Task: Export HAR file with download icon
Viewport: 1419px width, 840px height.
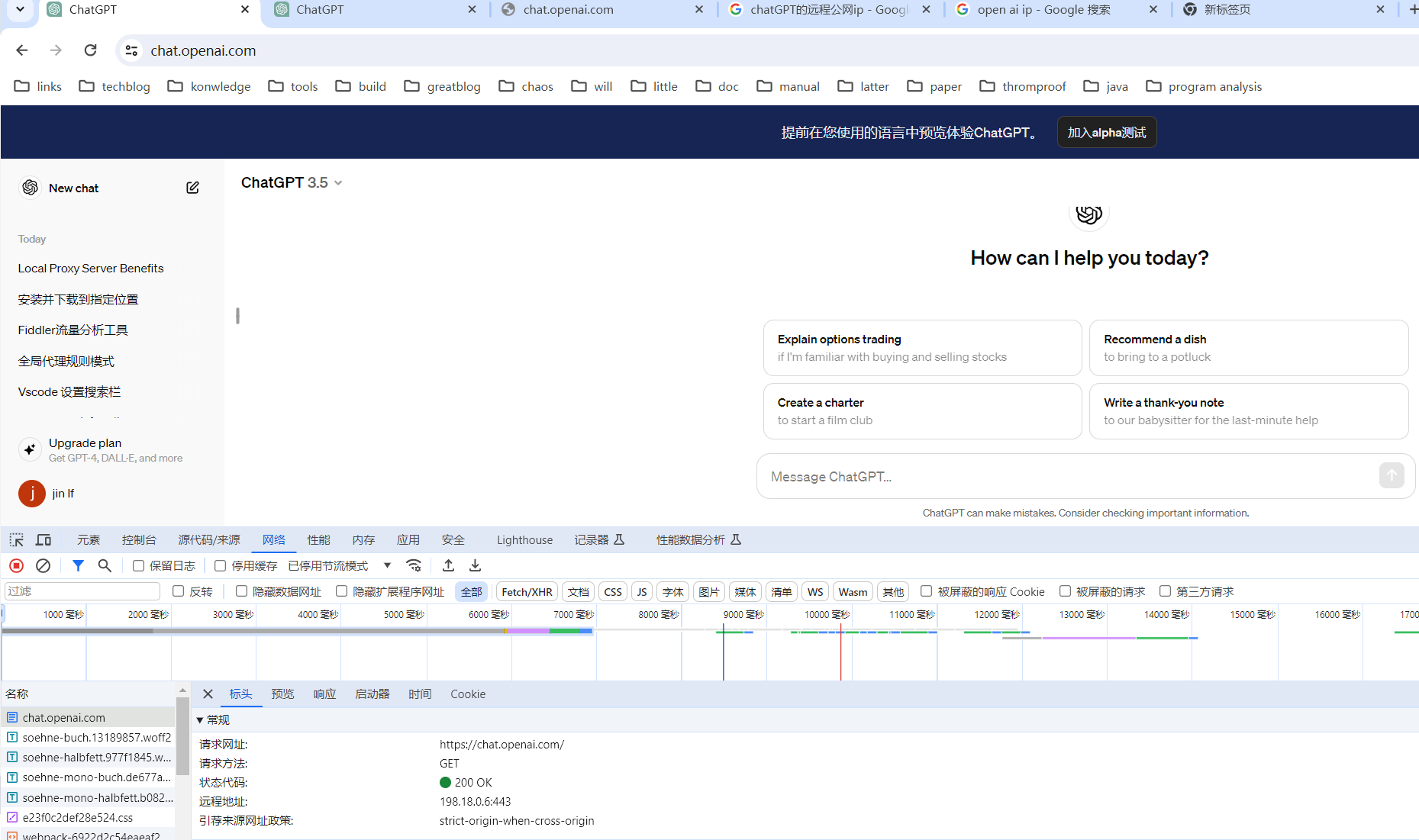Action: pos(475,565)
